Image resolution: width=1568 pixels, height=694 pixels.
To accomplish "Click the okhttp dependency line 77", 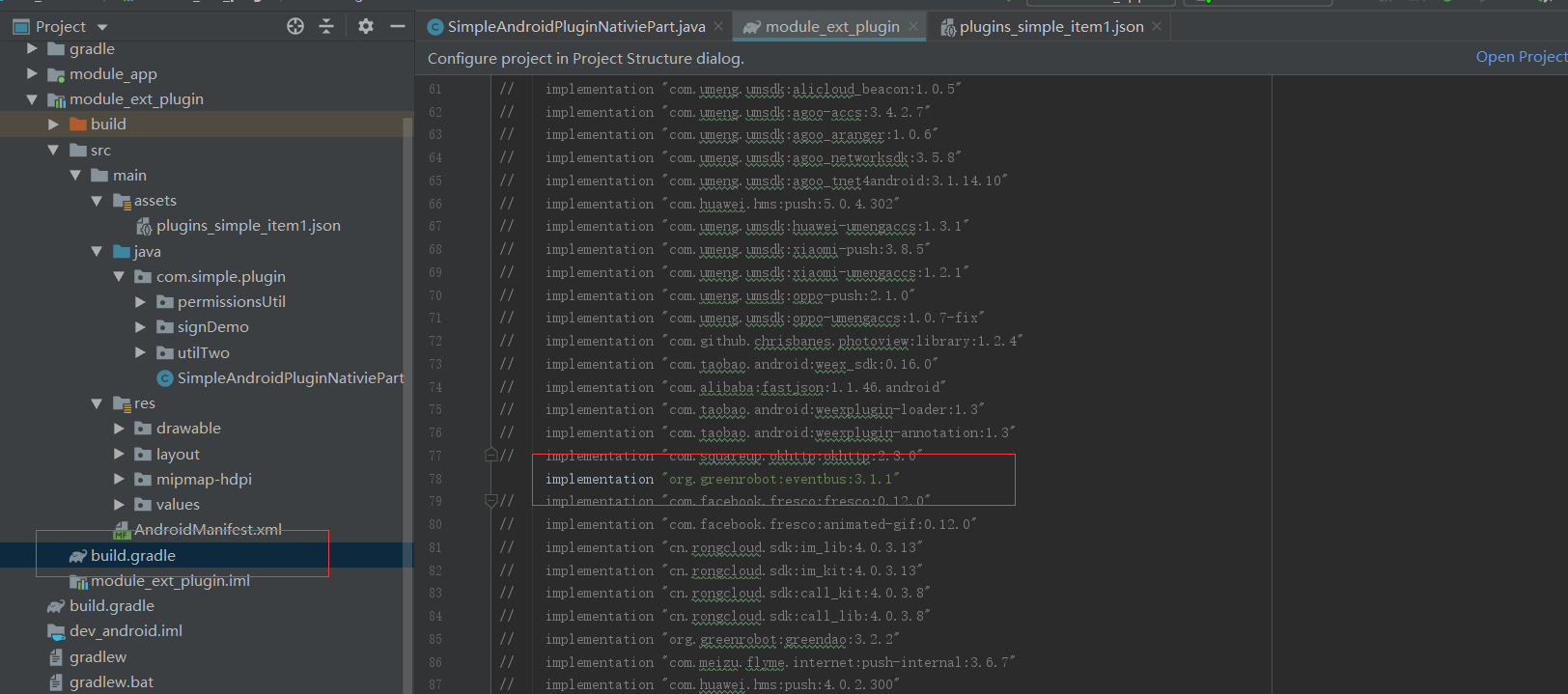I will tap(734, 456).
